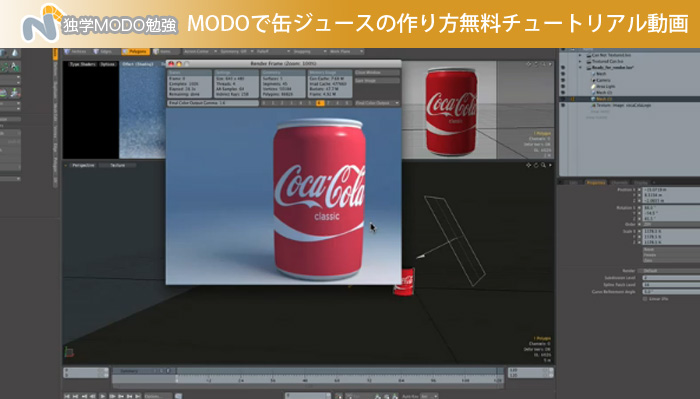Click the Position Y value field
Screen dimensions: 700x399
click(x=671, y=195)
